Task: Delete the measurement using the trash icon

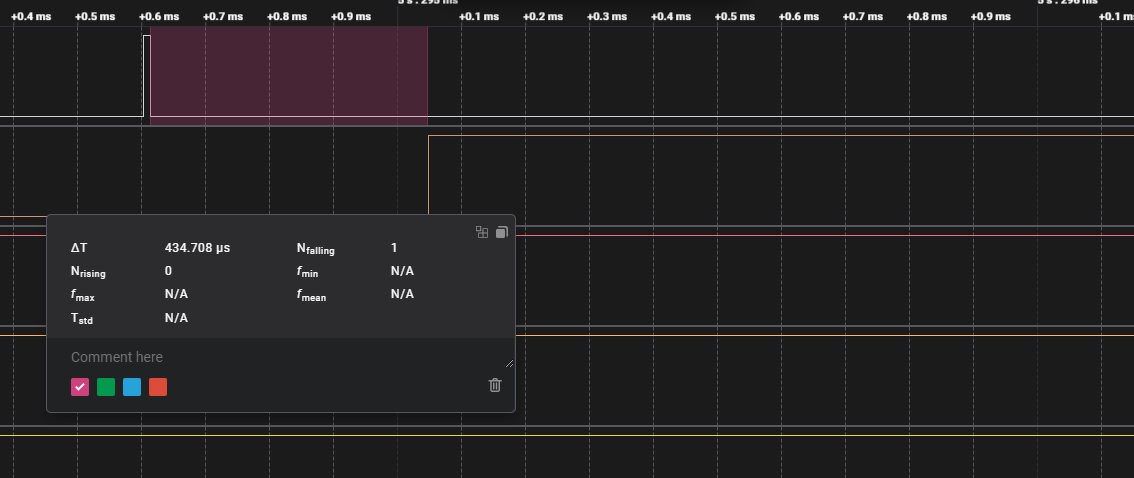Action: [x=495, y=385]
